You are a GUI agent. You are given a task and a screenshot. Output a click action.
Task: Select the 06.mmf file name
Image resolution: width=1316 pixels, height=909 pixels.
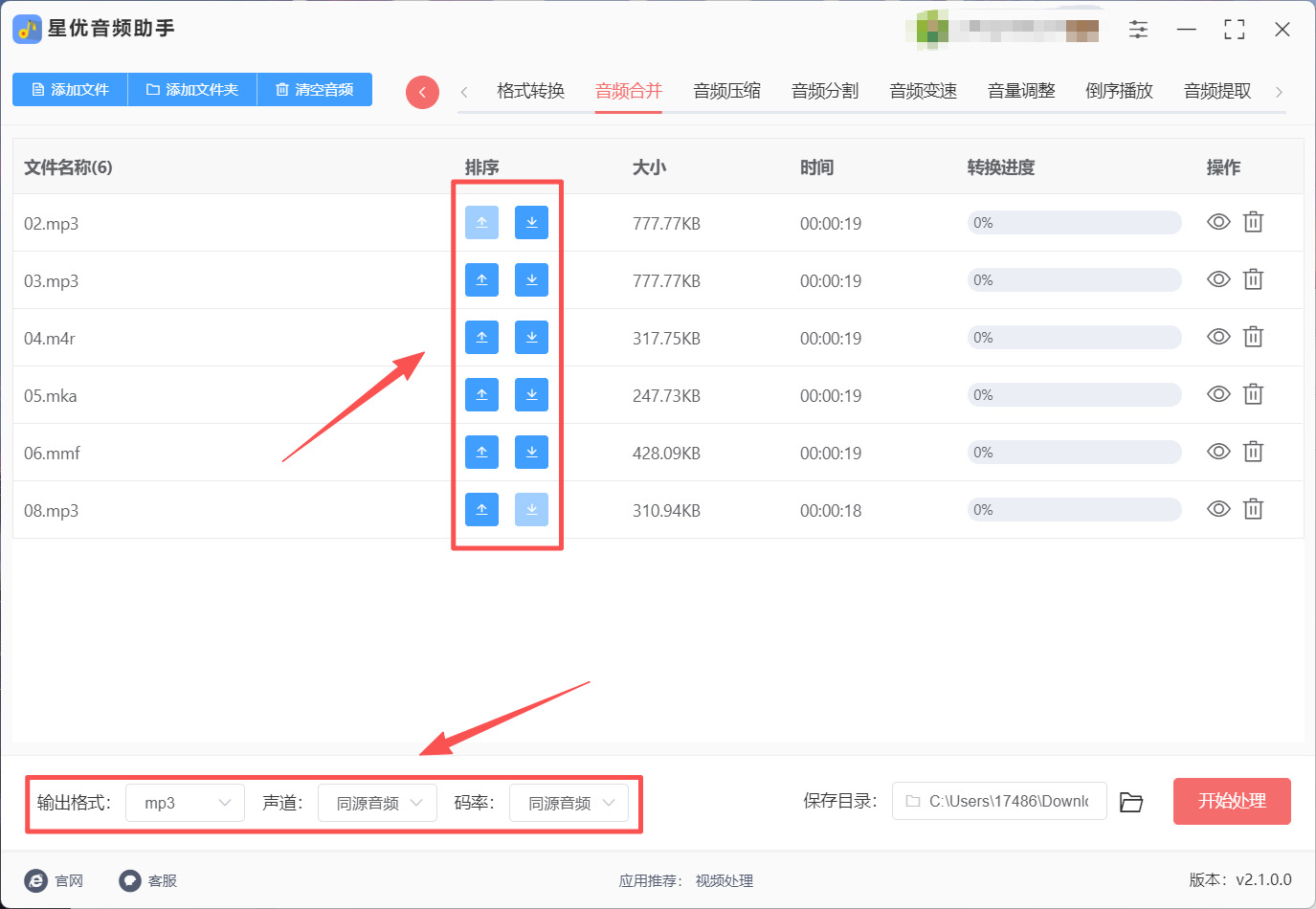(x=52, y=453)
